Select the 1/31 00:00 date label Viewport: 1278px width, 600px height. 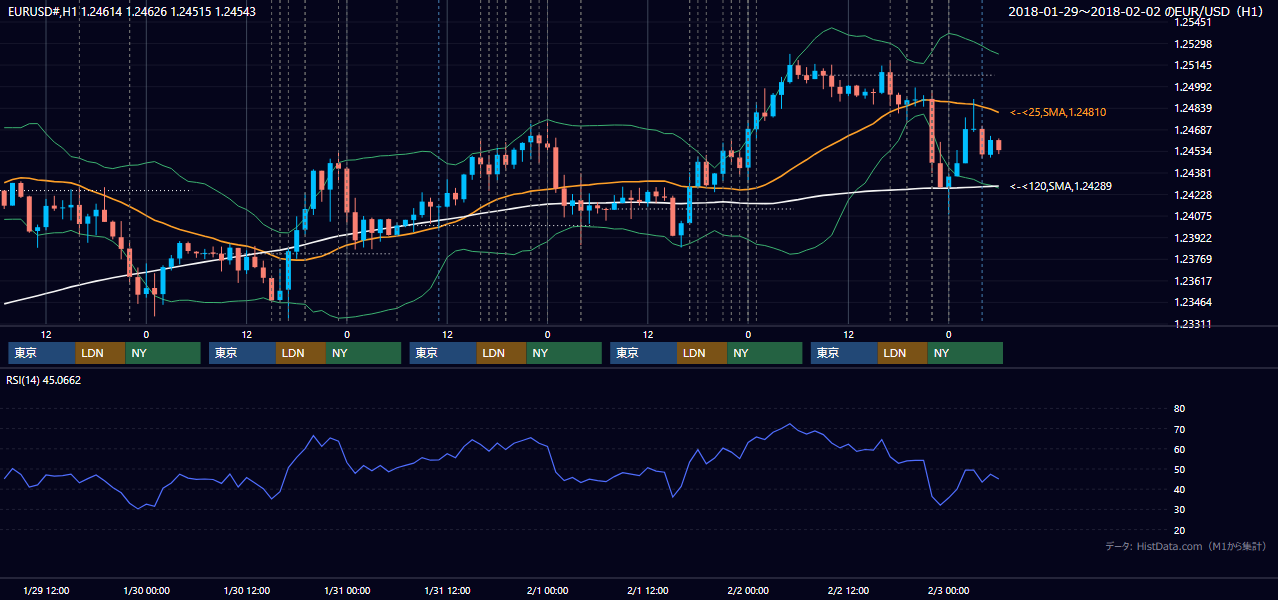point(347,590)
